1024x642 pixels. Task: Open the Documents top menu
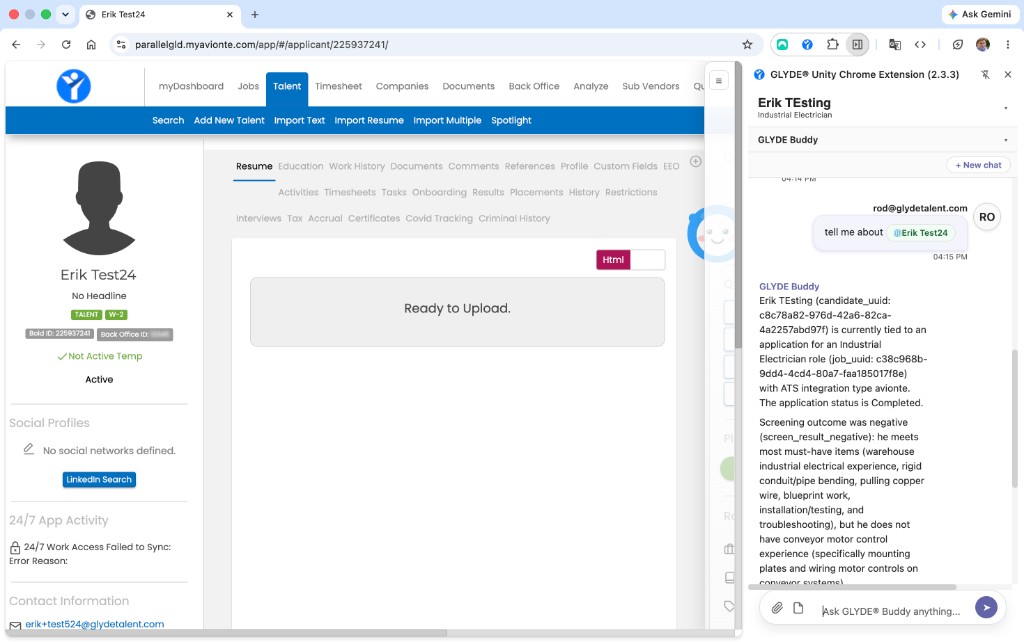click(x=468, y=86)
